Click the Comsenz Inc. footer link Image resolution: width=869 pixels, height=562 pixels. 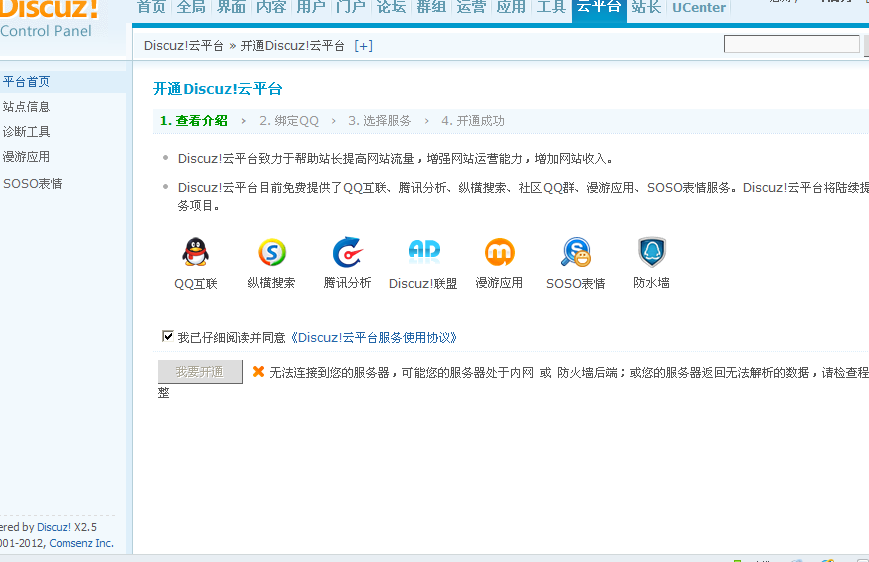81,543
